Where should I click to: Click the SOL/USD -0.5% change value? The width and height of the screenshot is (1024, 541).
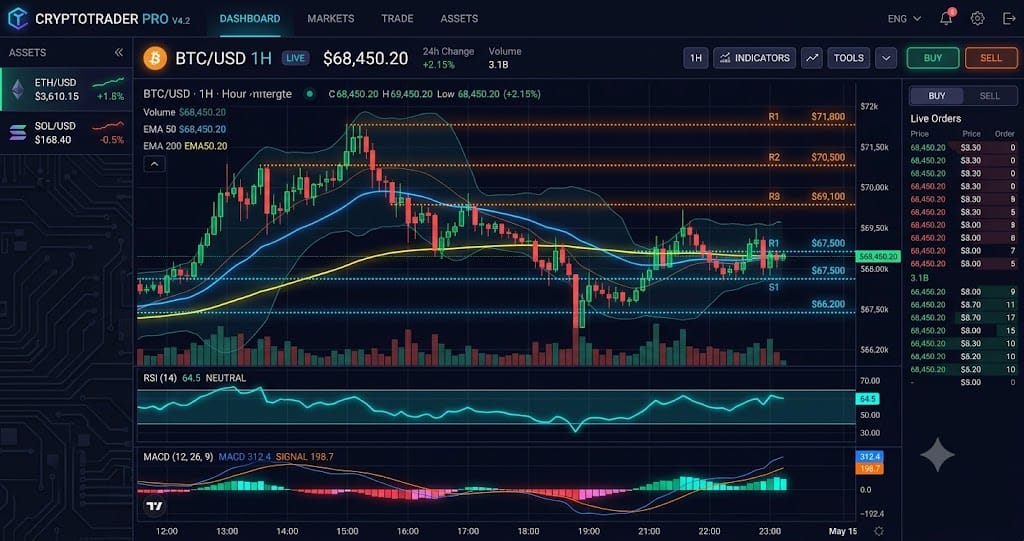click(110, 140)
